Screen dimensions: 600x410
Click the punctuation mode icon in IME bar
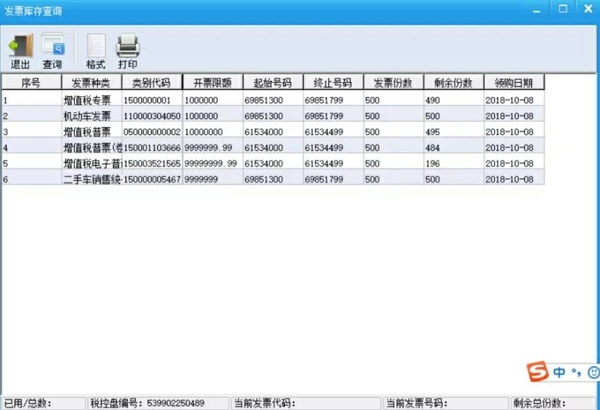(575, 373)
